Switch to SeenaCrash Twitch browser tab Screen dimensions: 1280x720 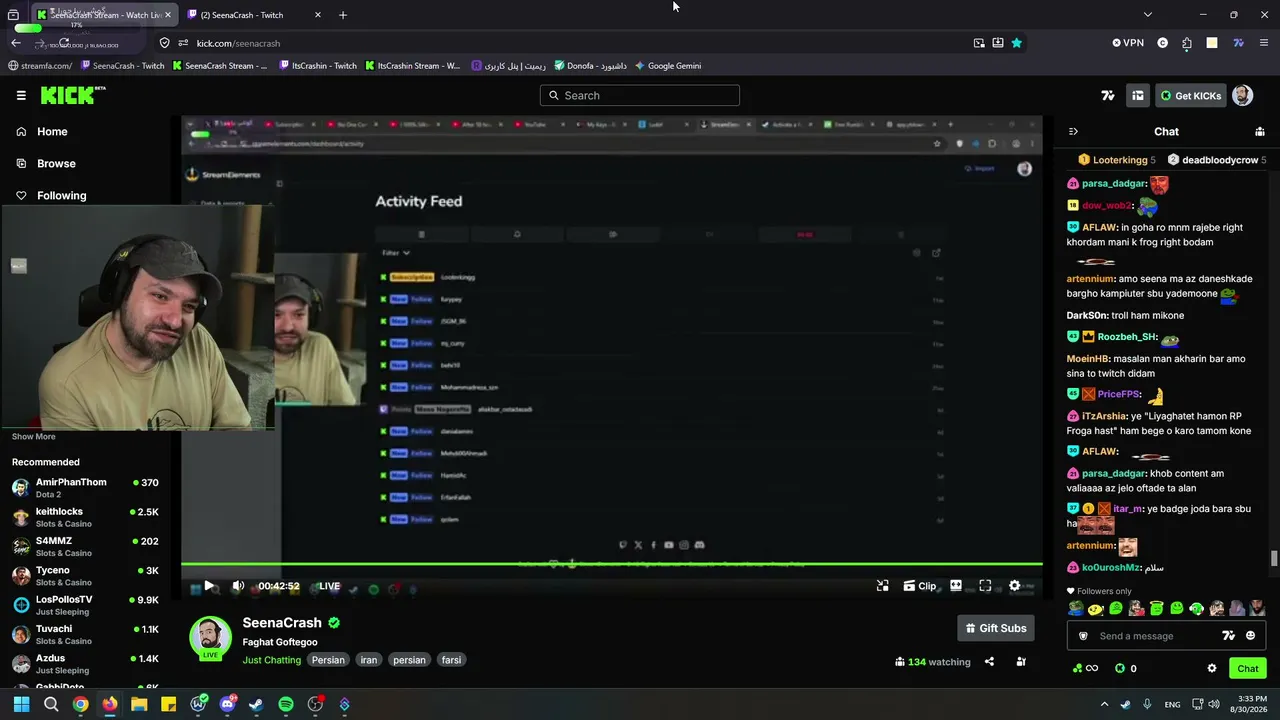pyautogui.click(x=254, y=15)
